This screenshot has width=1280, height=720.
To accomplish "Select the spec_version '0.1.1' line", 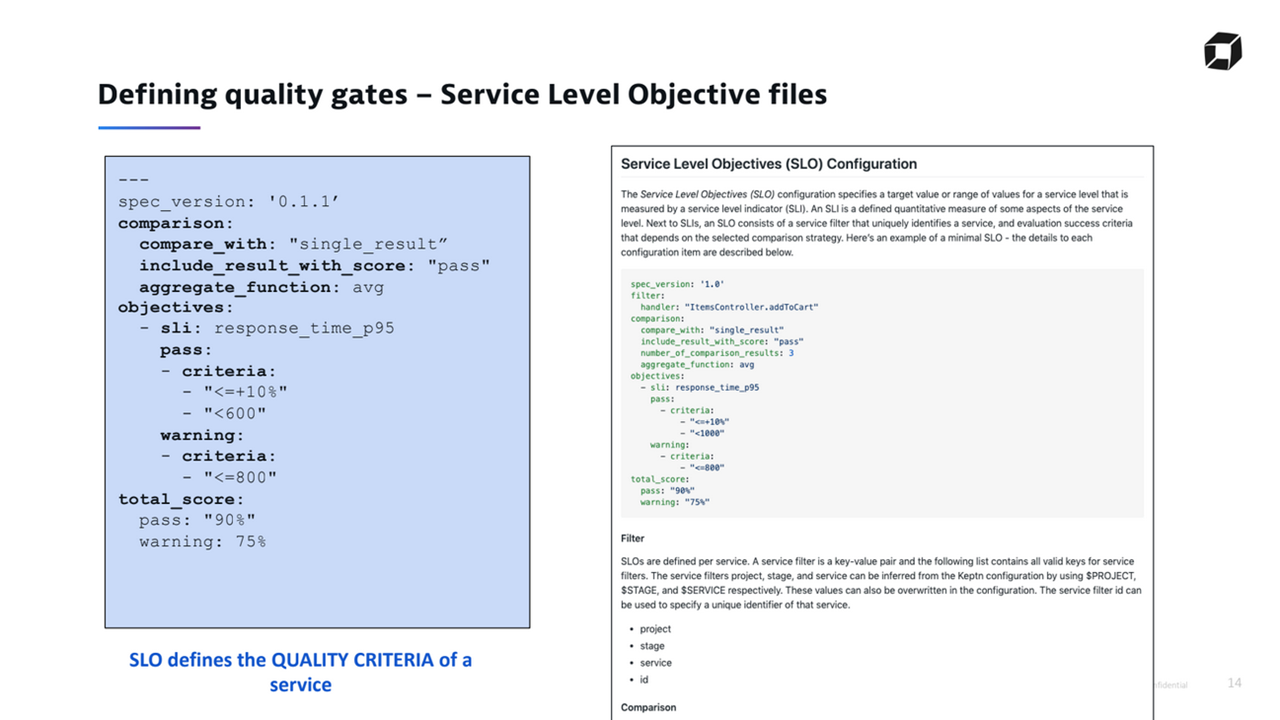I will tap(229, 202).
